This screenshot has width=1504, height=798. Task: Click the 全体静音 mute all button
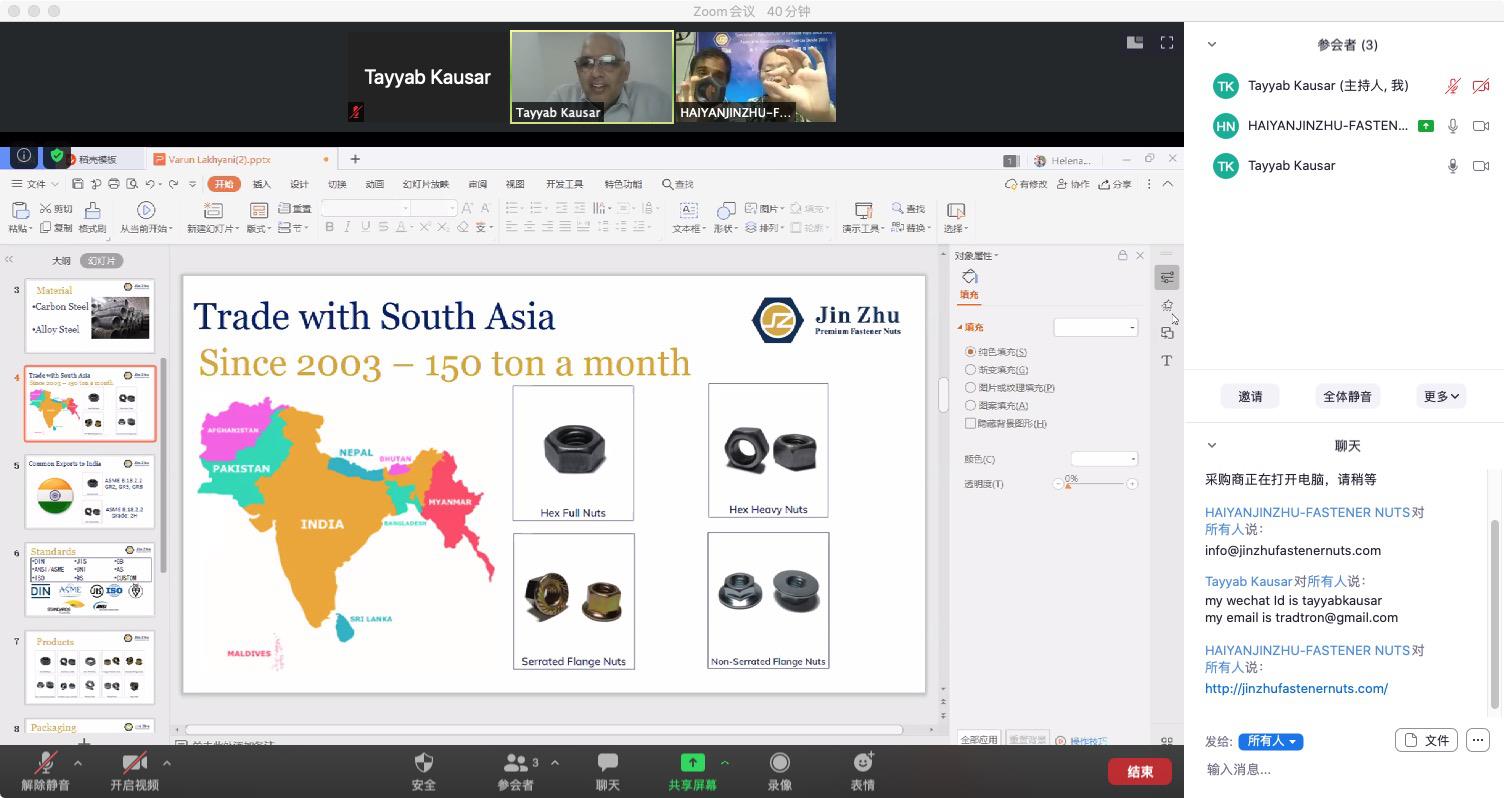1347,396
